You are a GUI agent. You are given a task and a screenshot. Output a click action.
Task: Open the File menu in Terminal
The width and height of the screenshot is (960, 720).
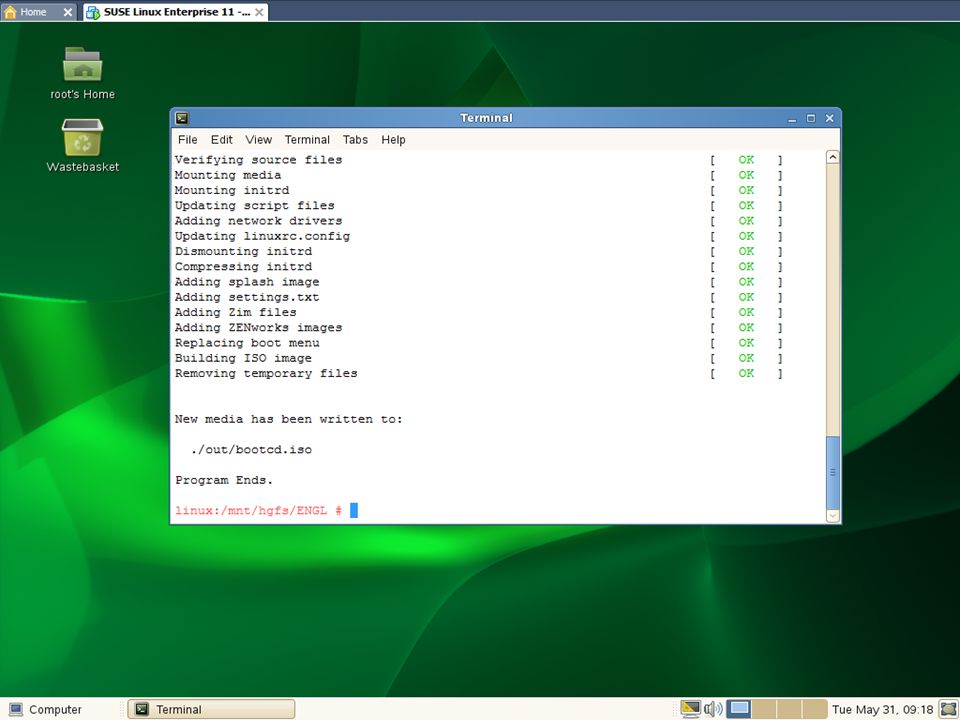(x=187, y=140)
